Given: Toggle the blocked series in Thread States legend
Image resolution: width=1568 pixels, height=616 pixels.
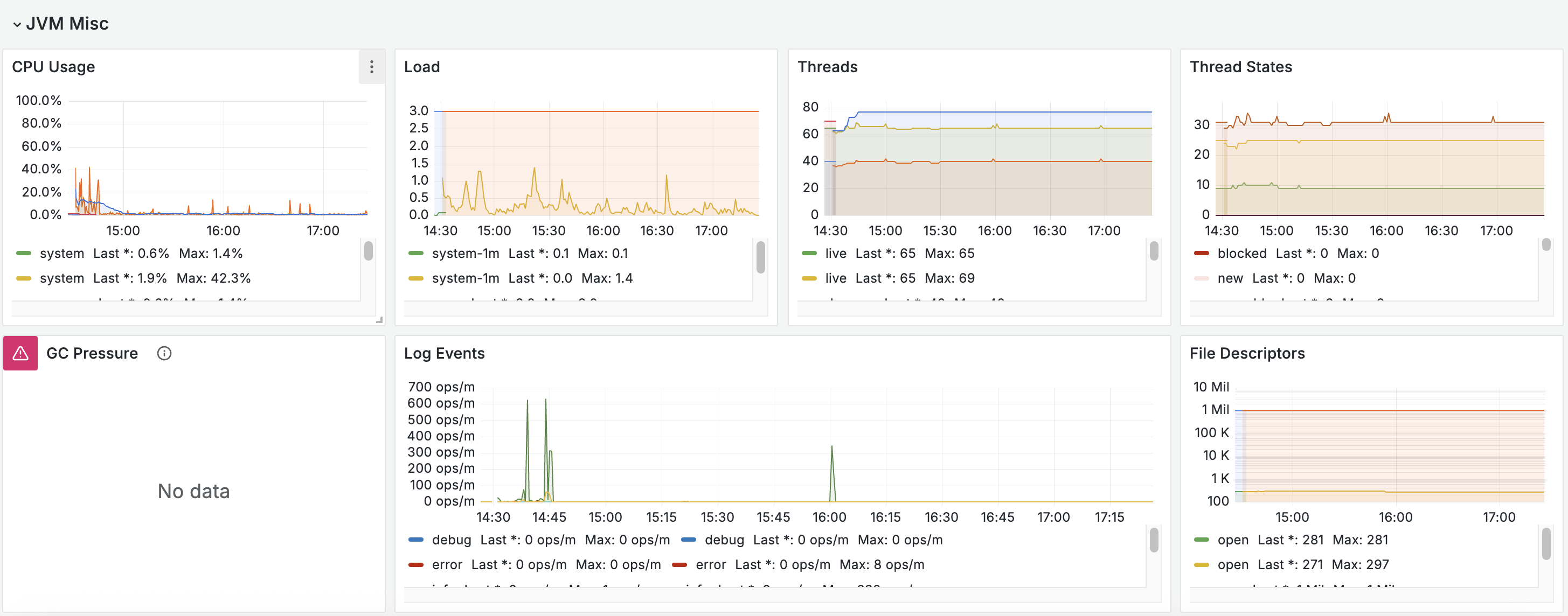Looking at the screenshot, I should pyautogui.click(x=1242, y=254).
